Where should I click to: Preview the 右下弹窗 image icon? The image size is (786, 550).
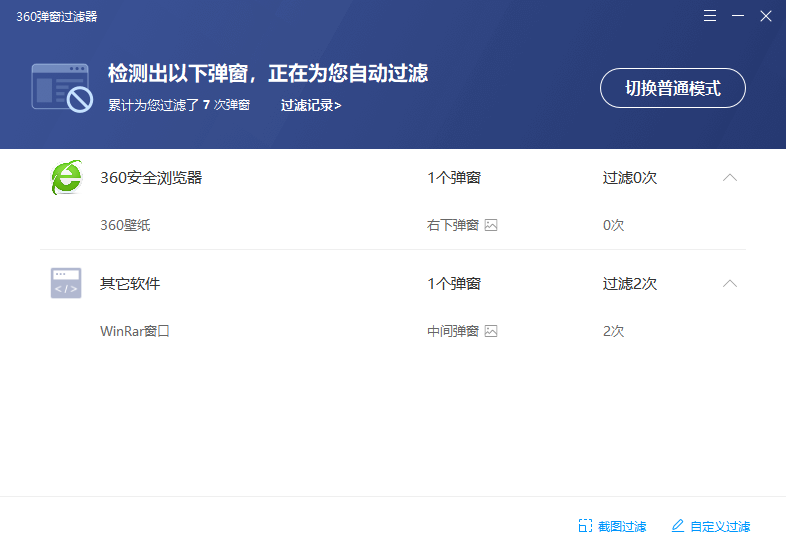[491, 225]
